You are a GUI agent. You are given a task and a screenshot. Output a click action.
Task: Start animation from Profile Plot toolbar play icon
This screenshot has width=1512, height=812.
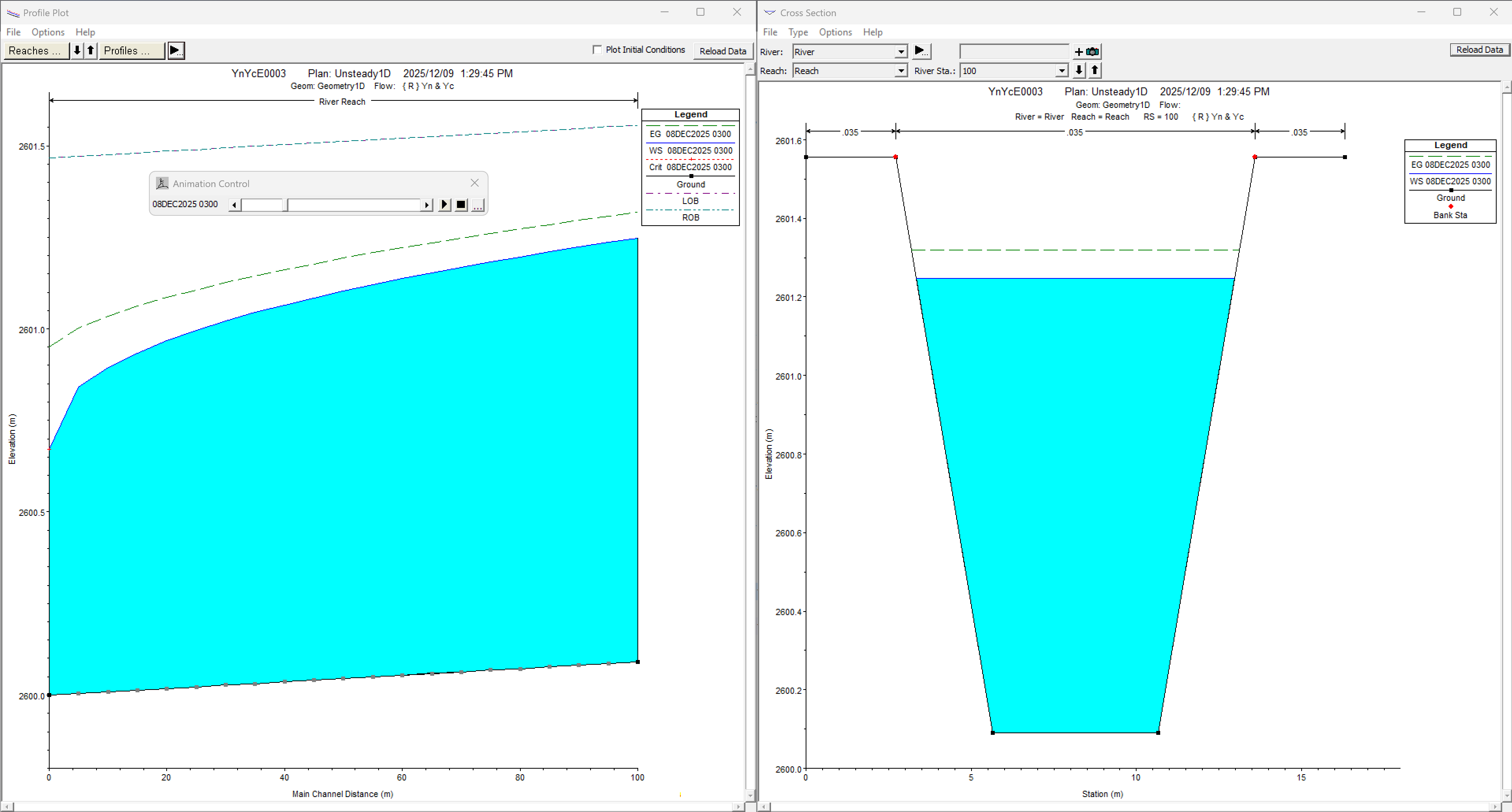(x=176, y=50)
